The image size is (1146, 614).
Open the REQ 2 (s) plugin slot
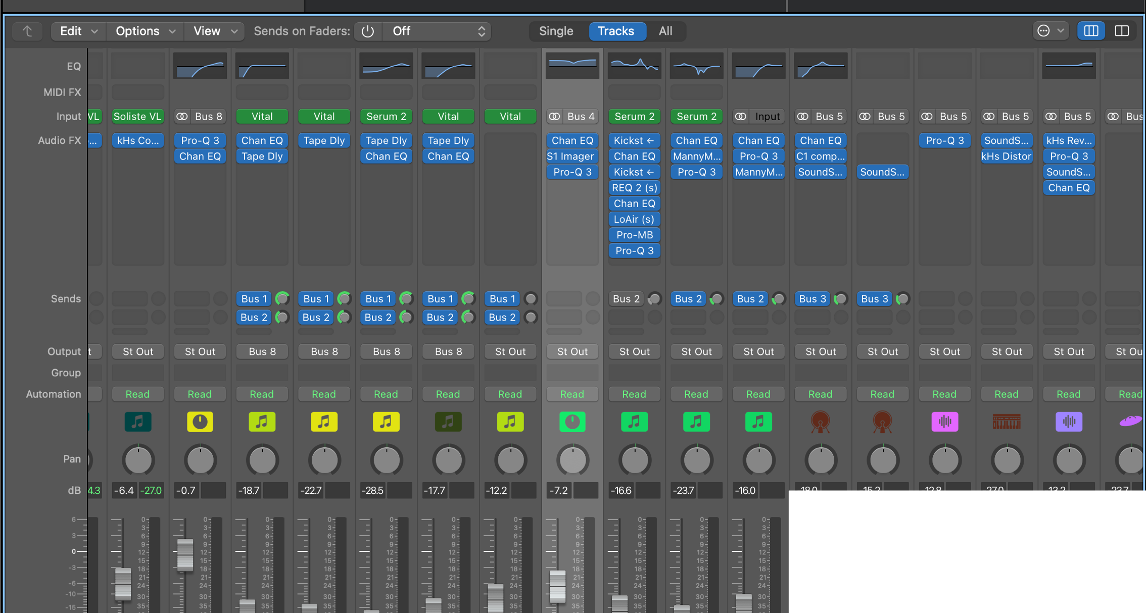(634, 188)
